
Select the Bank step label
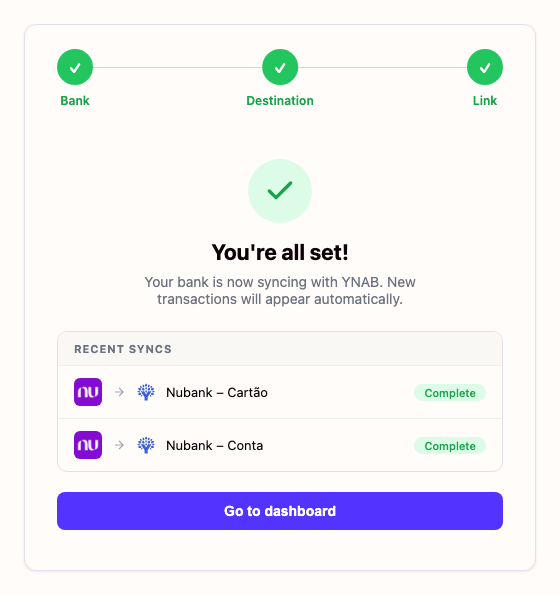click(x=75, y=101)
